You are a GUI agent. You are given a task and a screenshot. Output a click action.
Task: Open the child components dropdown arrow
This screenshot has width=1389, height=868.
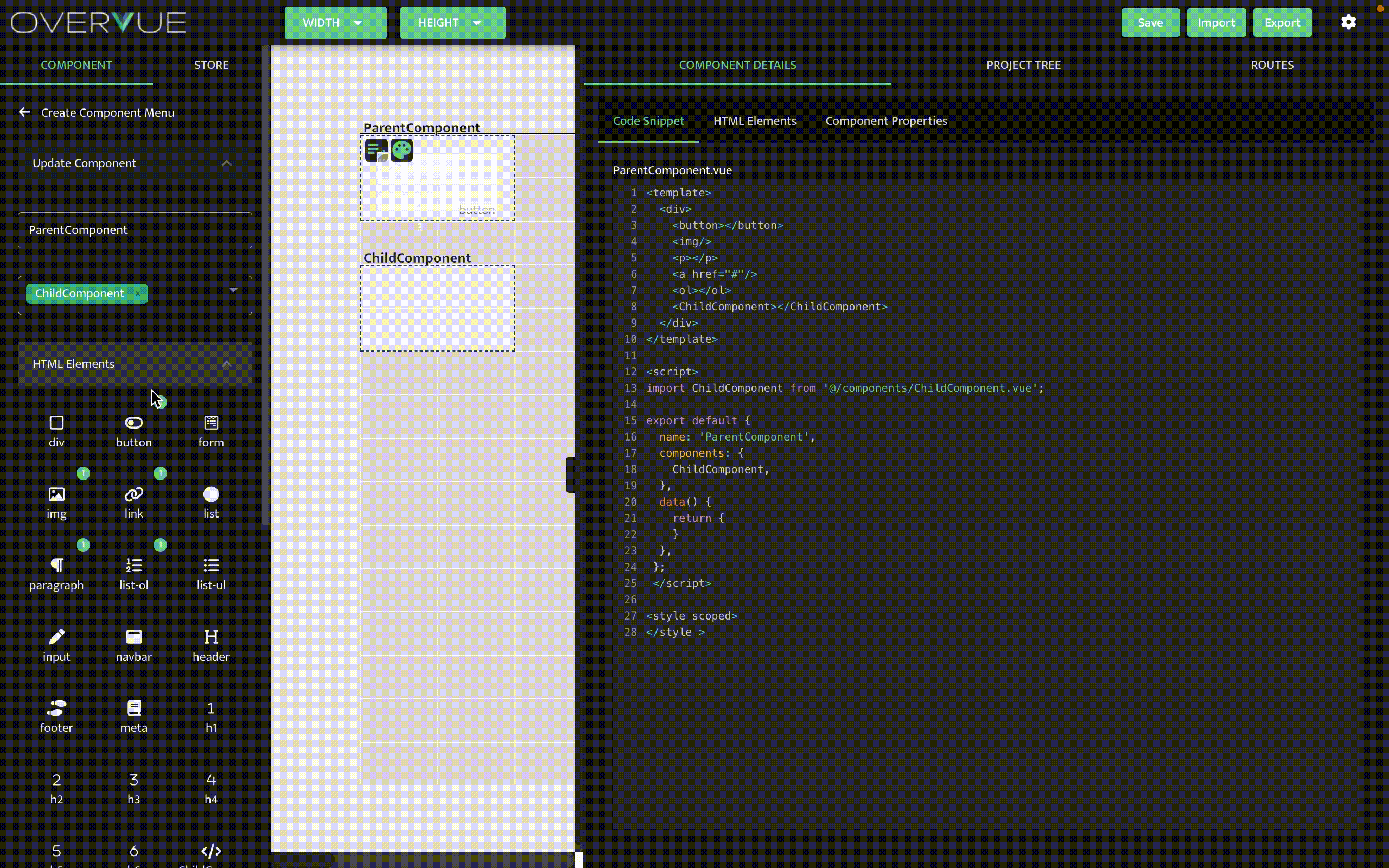tap(233, 290)
